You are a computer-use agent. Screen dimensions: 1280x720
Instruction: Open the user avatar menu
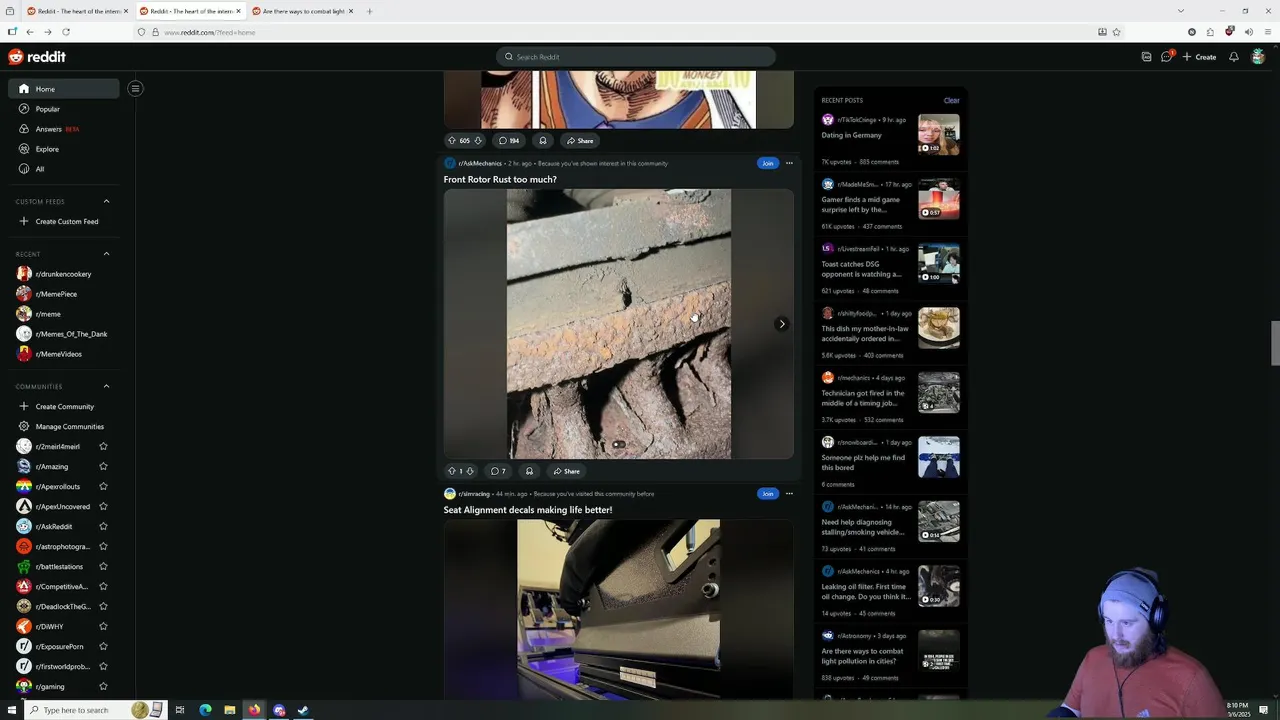(1258, 57)
